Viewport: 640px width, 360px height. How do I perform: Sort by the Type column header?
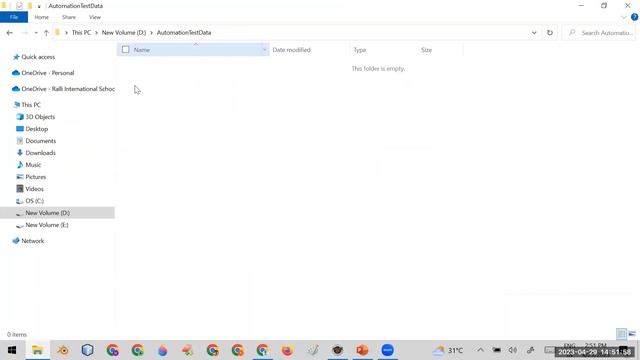(x=360, y=50)
